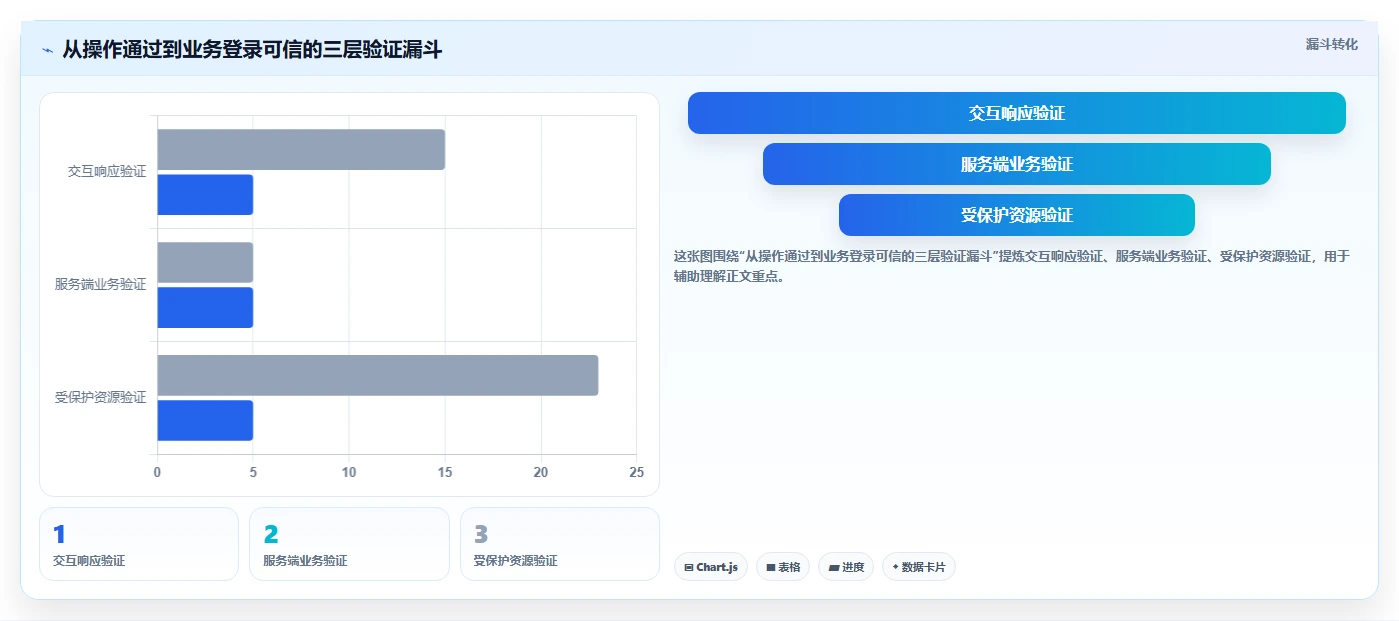Select the 受保护资源验证 funnel stage bar
Screen dimensions: 1399x621
point(1016,215)
